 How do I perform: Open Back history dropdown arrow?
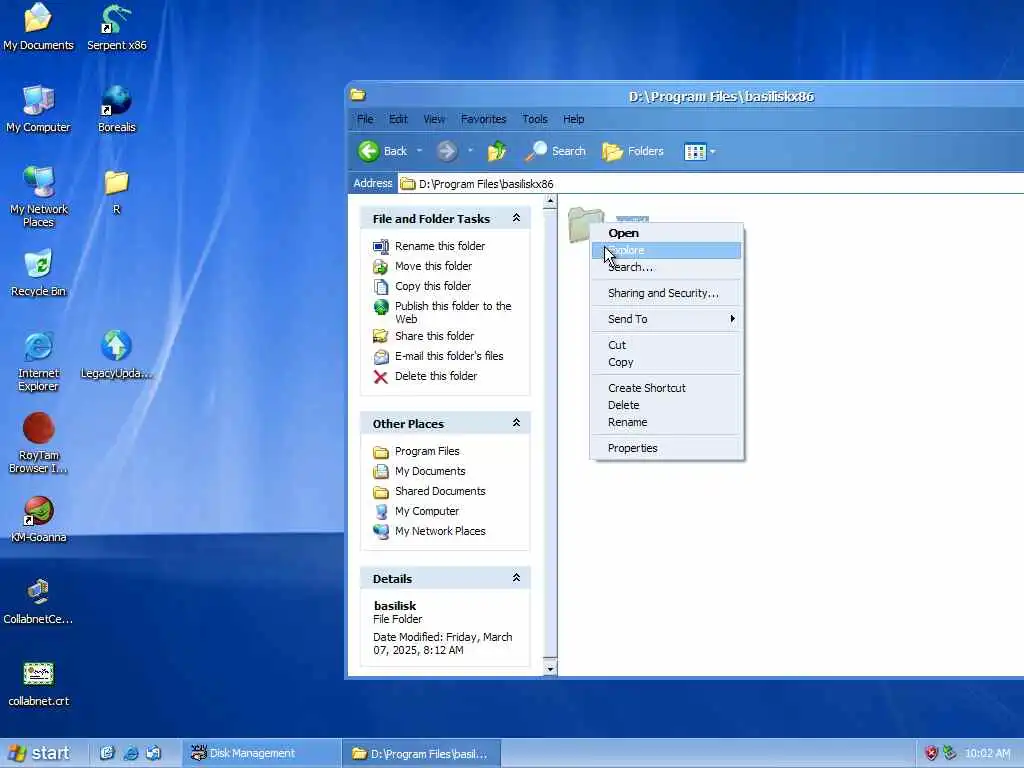tap(419, 151)
